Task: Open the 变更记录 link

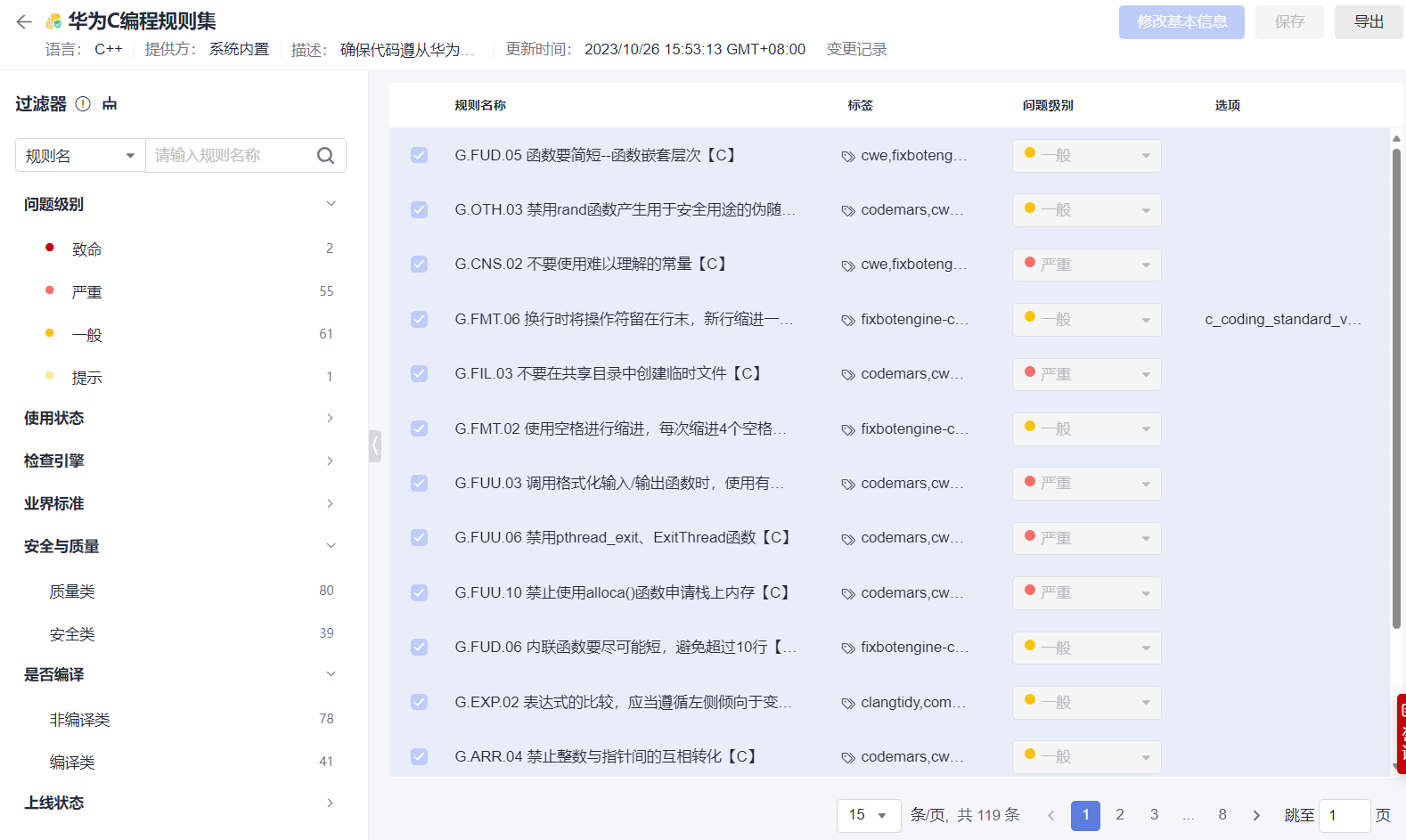Action: point(856,49)
